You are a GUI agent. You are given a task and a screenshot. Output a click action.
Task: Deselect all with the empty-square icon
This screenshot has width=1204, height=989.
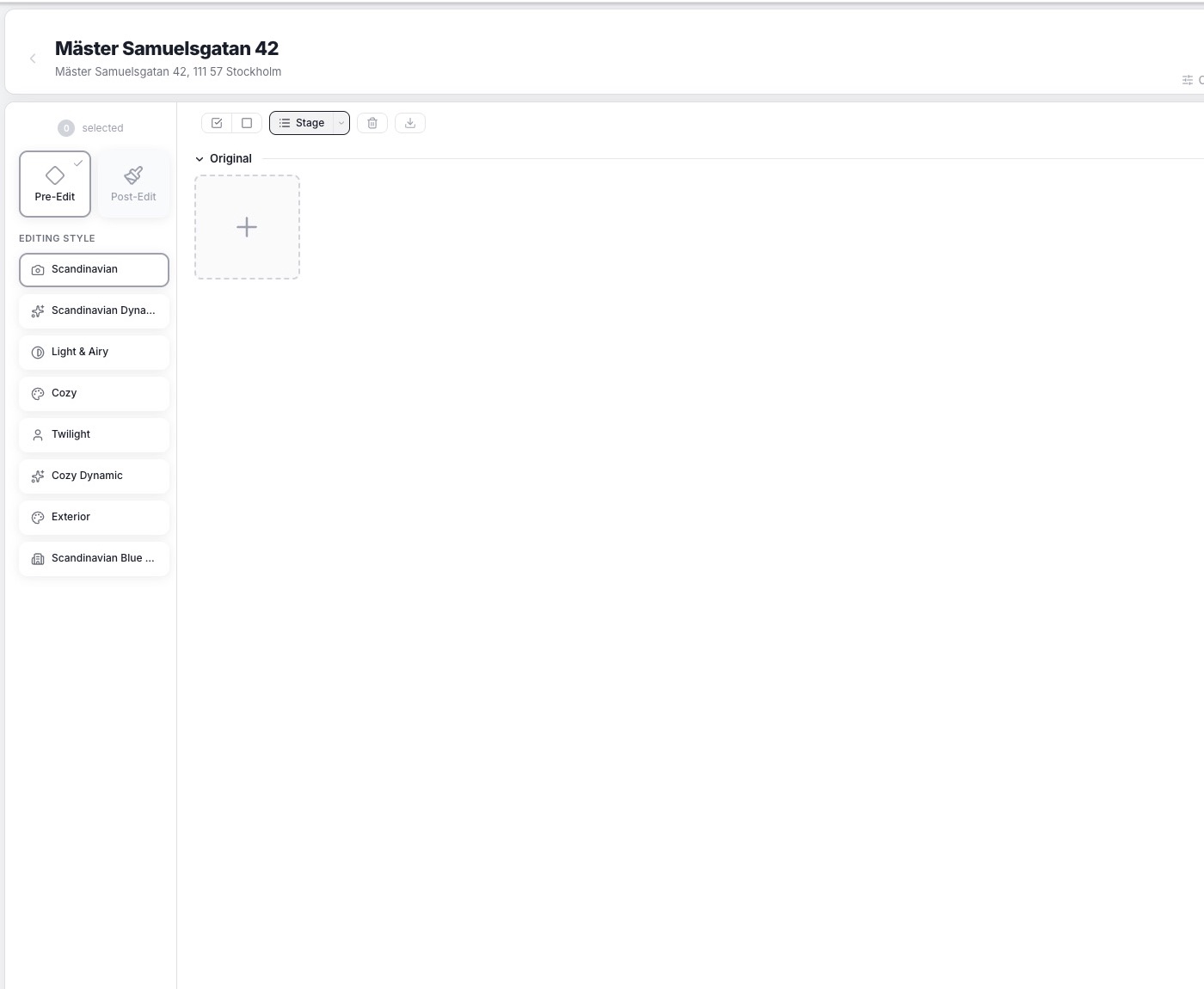click(247, 123)
